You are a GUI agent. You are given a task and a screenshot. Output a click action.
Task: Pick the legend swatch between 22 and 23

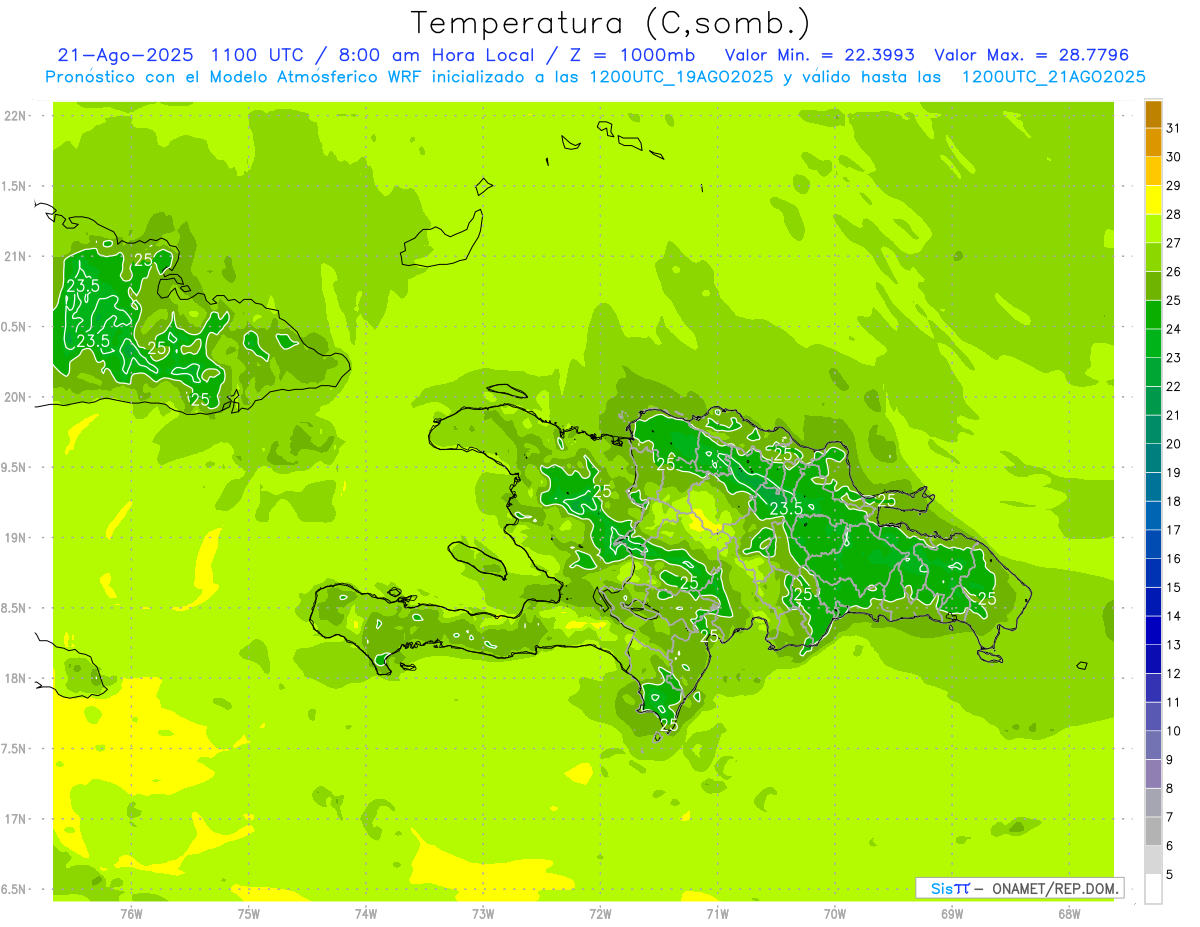(1153, 372)
